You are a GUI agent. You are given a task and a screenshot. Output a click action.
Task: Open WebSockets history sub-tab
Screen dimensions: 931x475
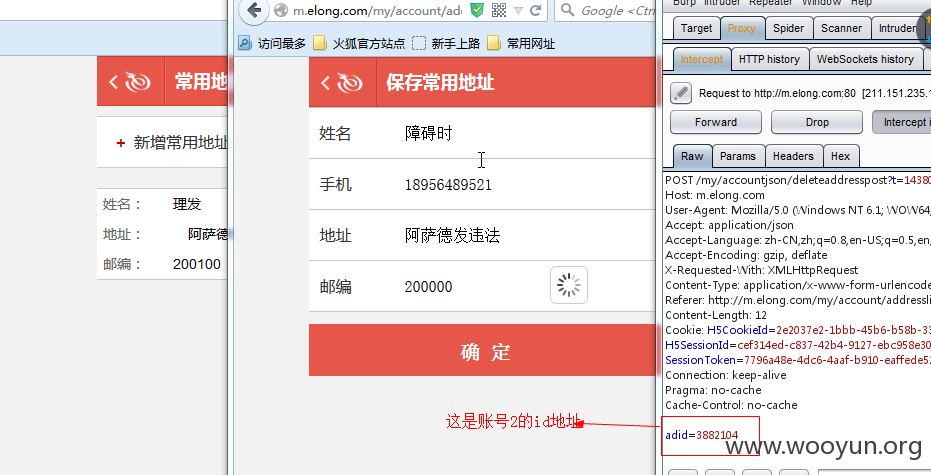coord(865,59)
